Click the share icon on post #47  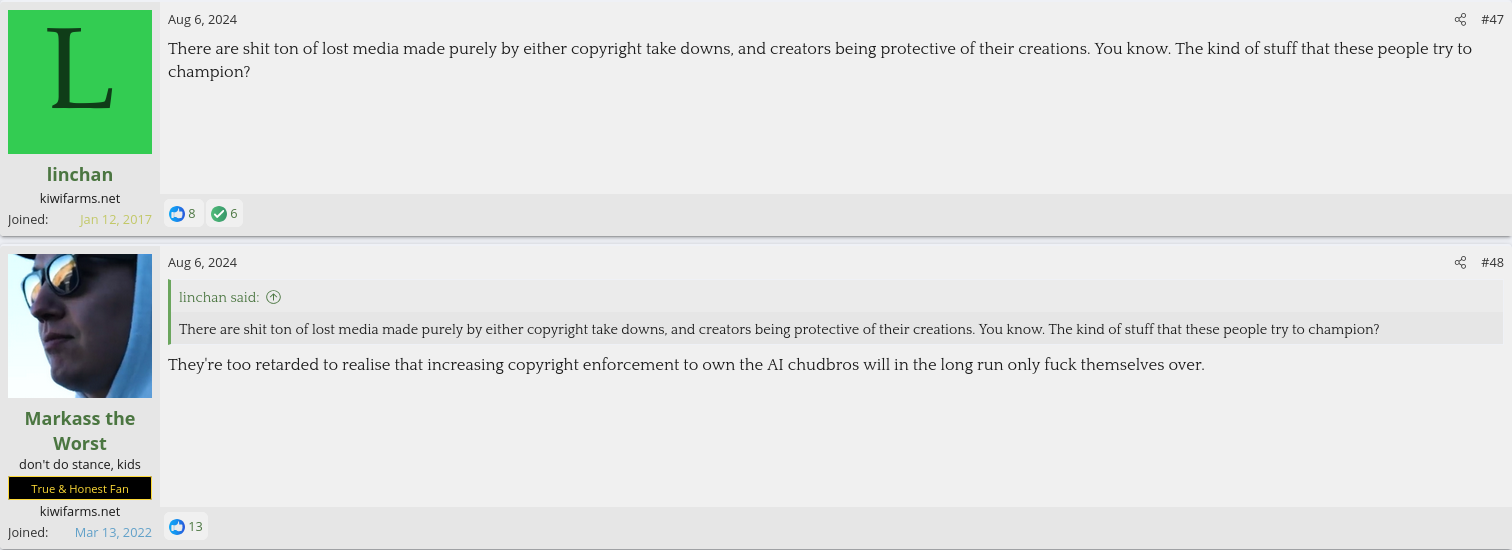tap(1460, 20)
